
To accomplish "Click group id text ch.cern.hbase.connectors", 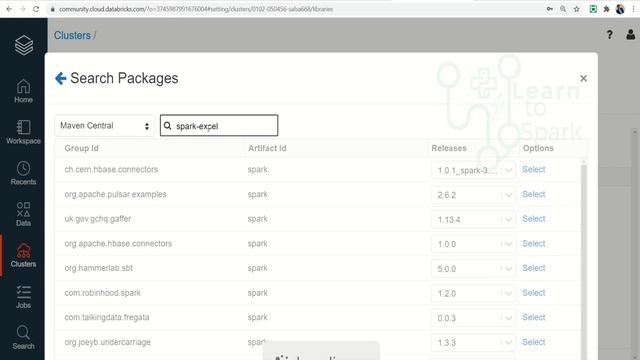I will pos(111,169).
